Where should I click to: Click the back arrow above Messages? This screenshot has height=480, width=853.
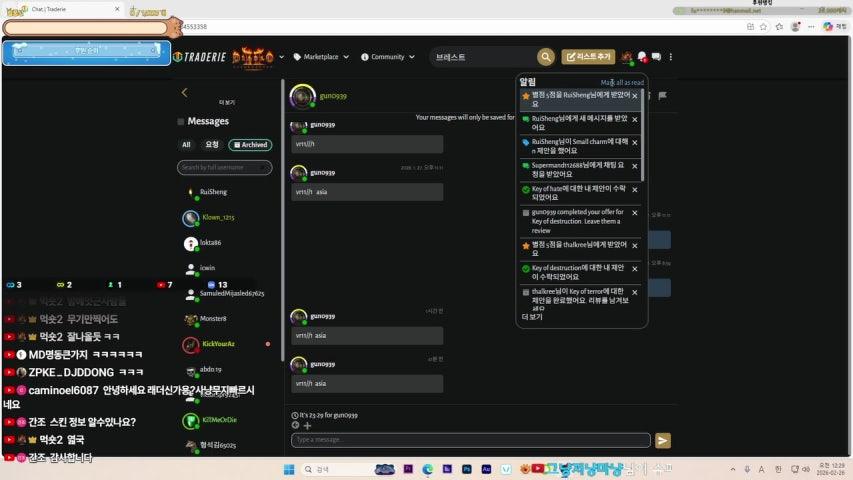pyautogui.click(x=184, y=93)
